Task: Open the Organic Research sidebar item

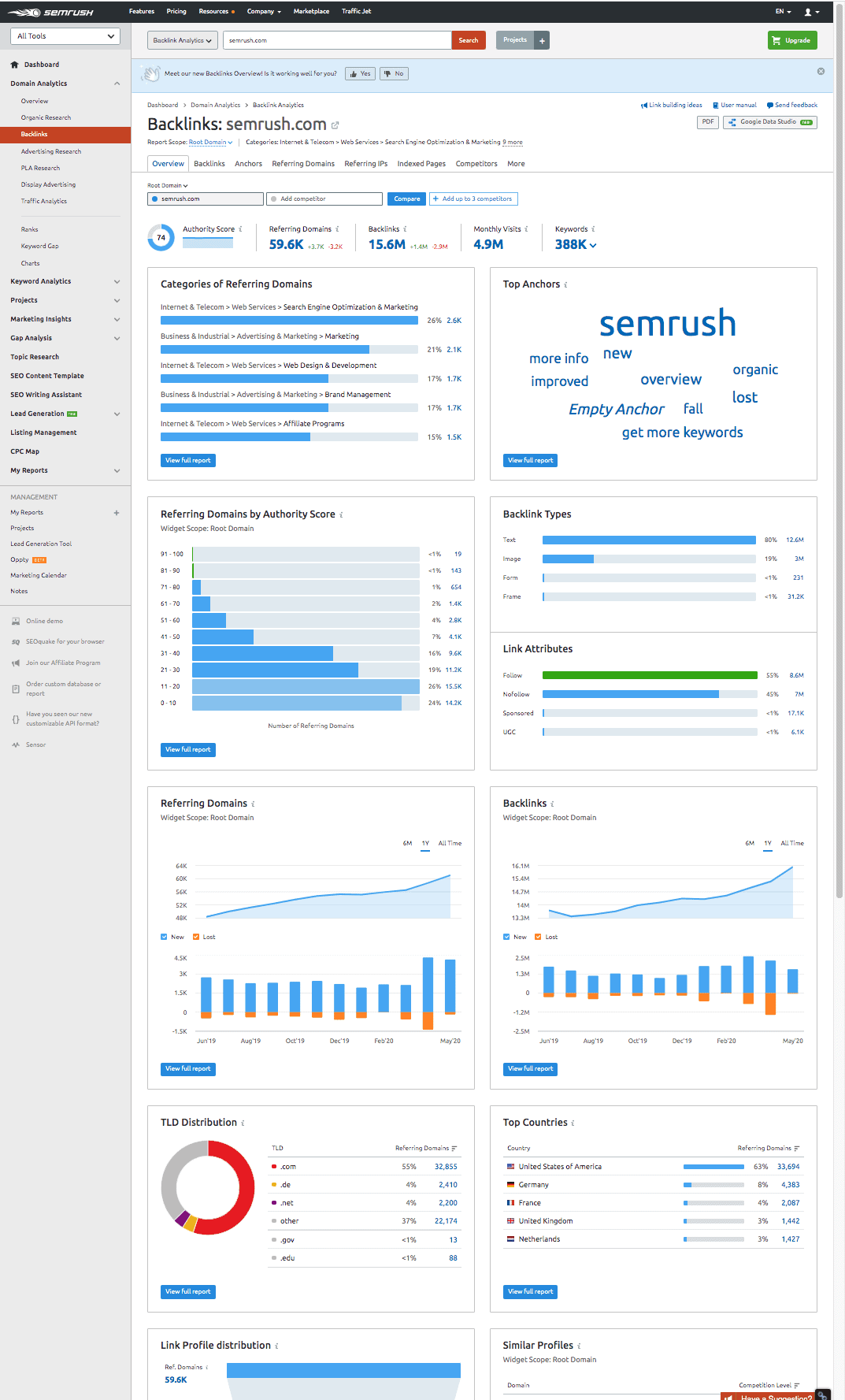Action: point(46,117)
